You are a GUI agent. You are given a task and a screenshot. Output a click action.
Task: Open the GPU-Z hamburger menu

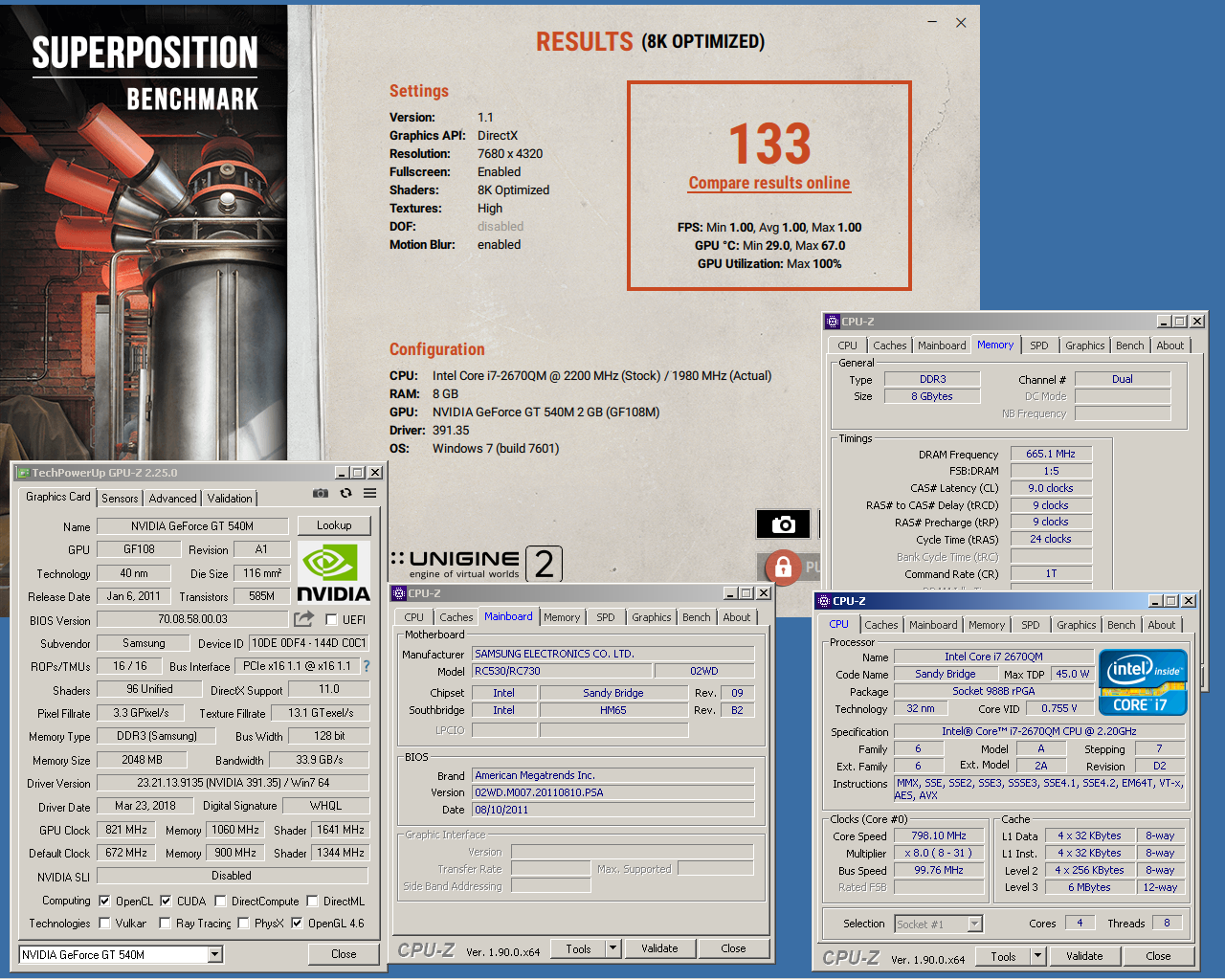tap(369, 494)
